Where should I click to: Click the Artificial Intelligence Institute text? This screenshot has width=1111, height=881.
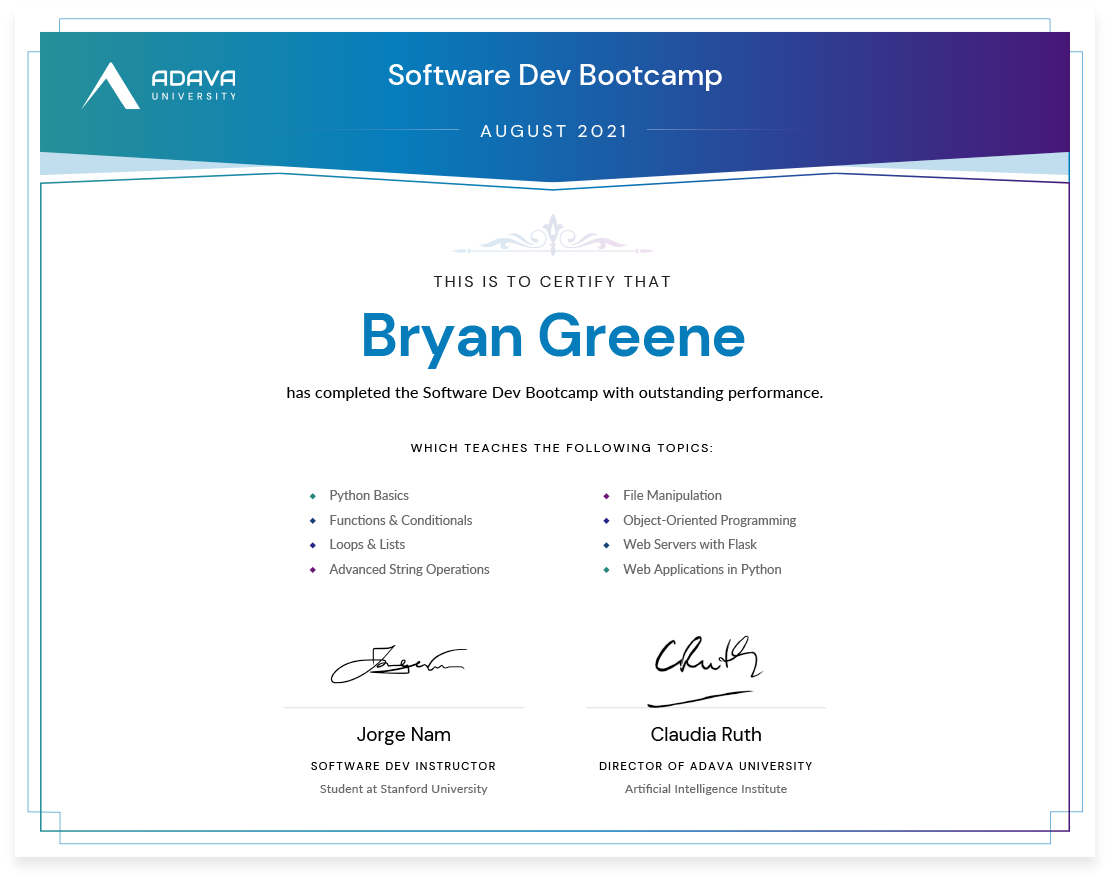pos(706,789)
